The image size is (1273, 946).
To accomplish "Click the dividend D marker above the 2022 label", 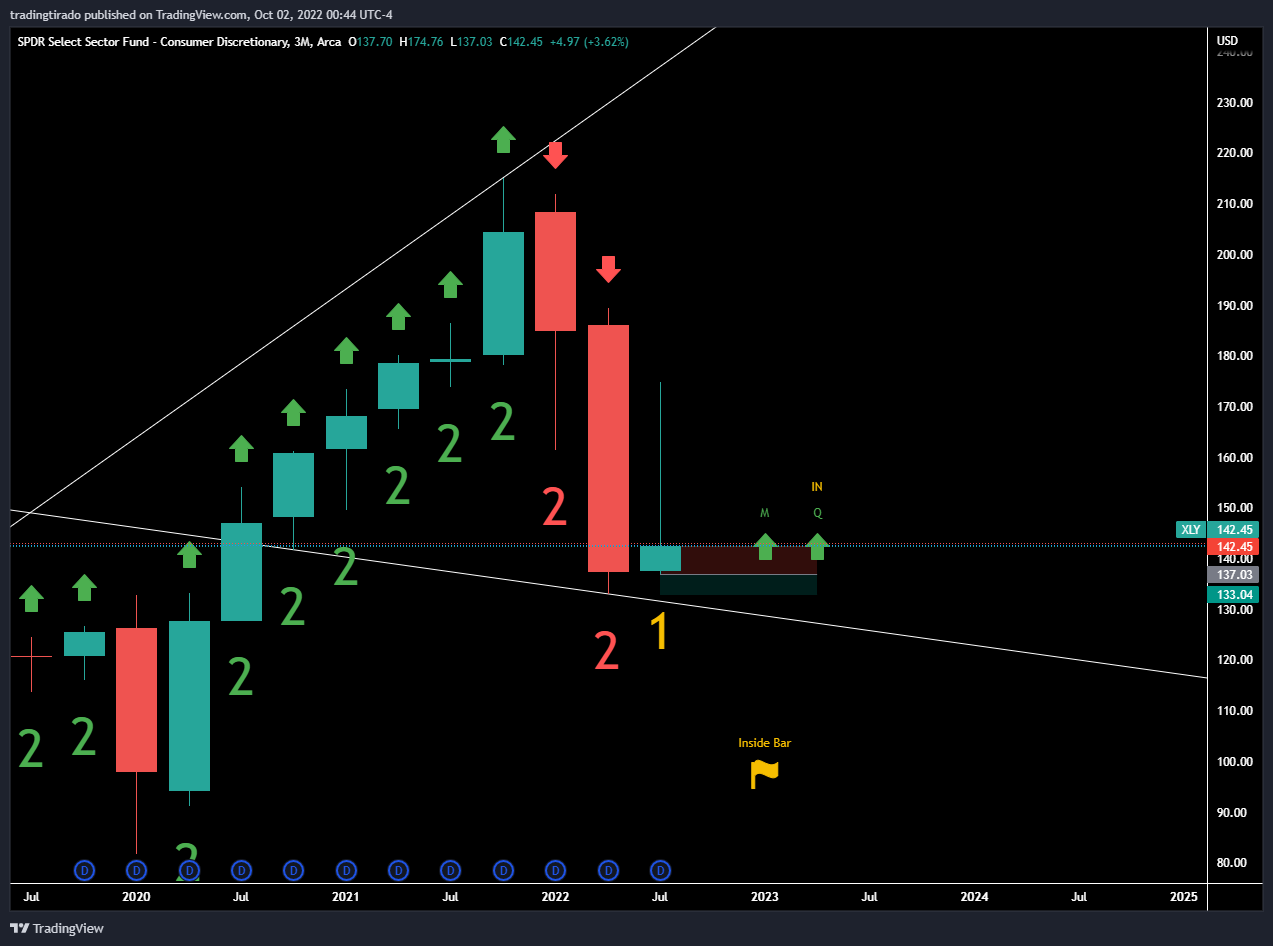I will (x=555, y=870).
